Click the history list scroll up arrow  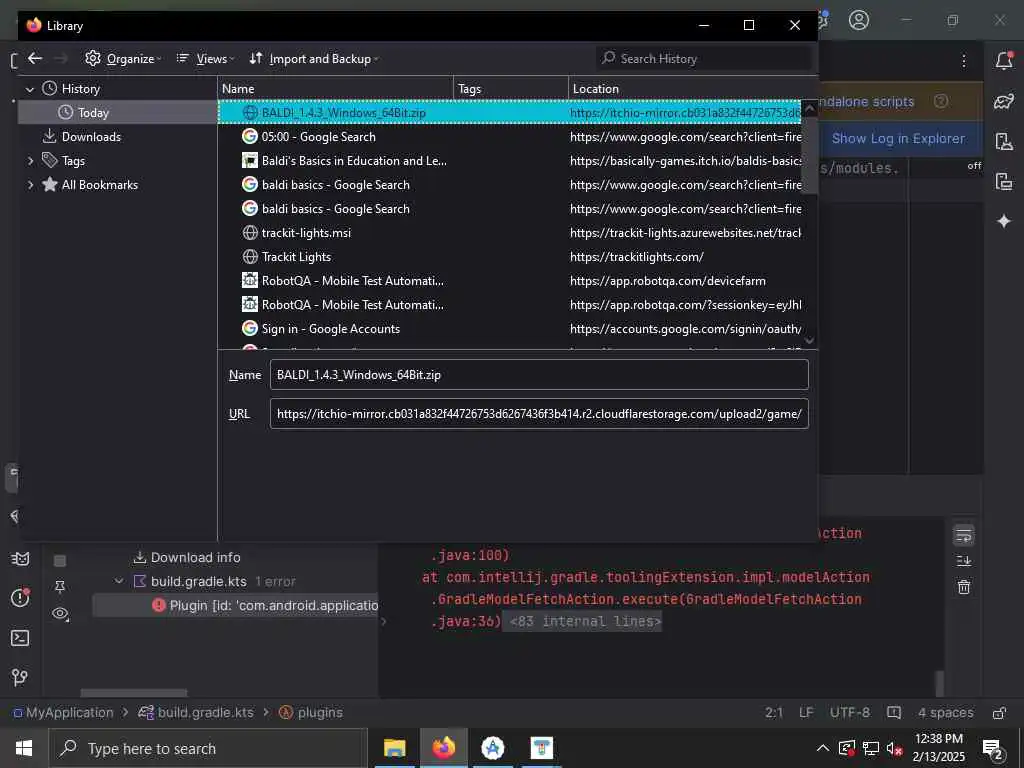tap(809, 108)
